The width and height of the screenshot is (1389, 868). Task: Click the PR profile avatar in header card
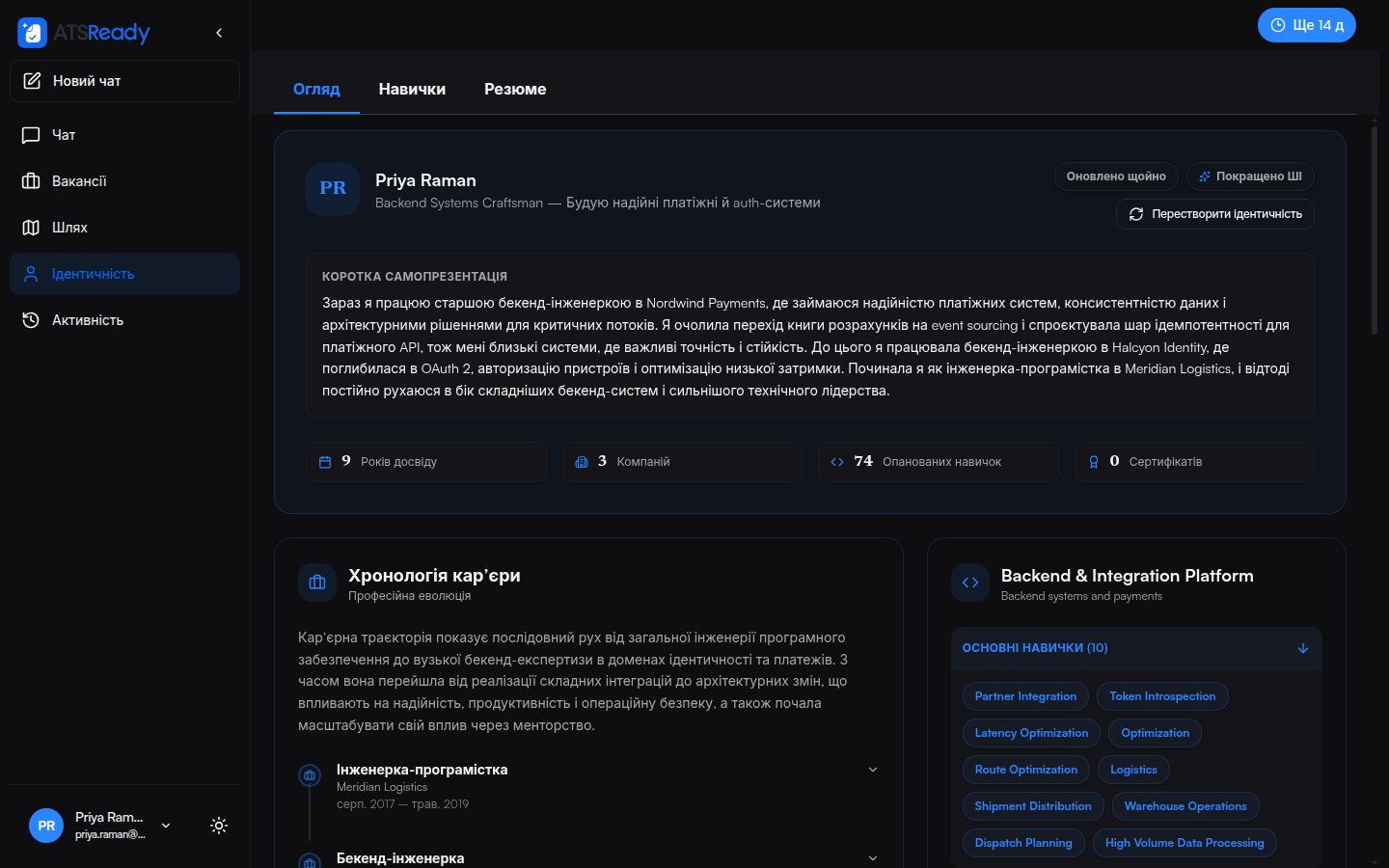[x=333, y=189]
